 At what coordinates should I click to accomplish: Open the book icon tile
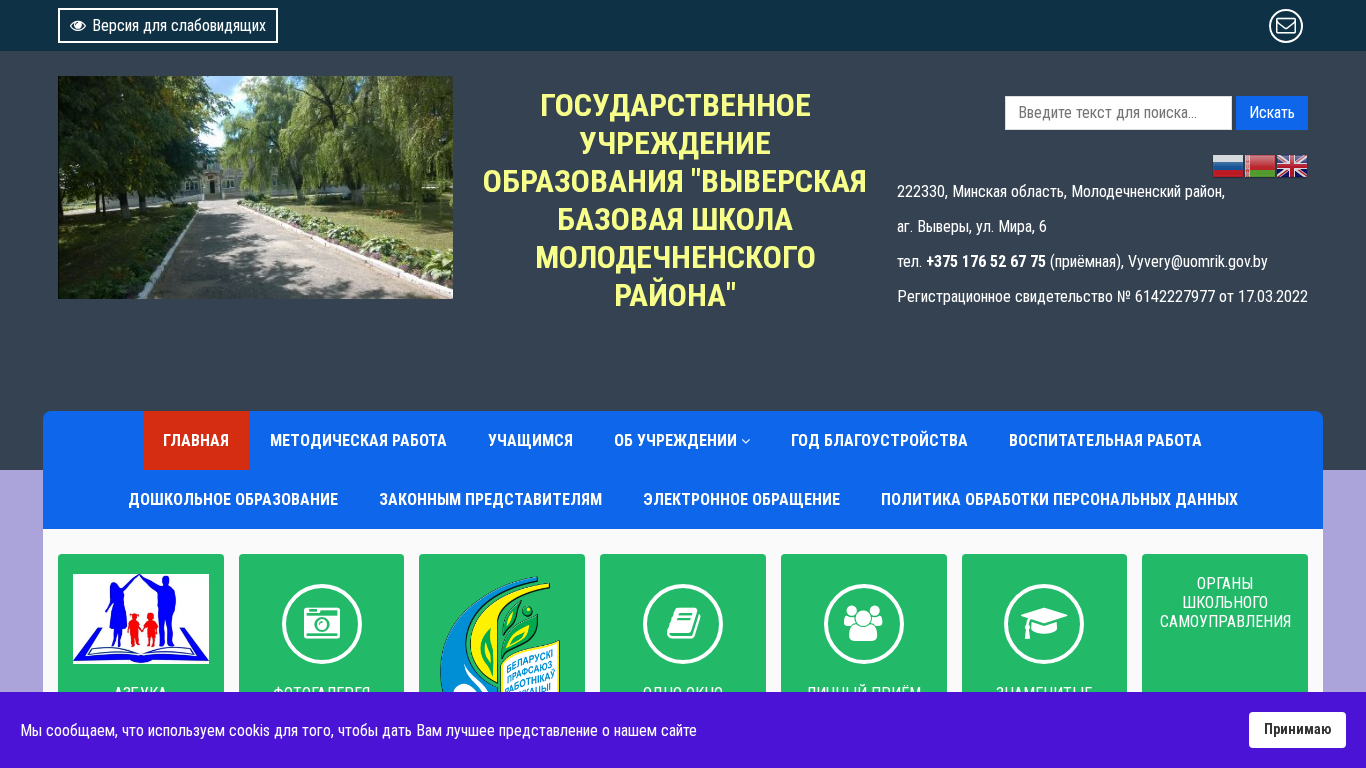click(x=682, y=623)
